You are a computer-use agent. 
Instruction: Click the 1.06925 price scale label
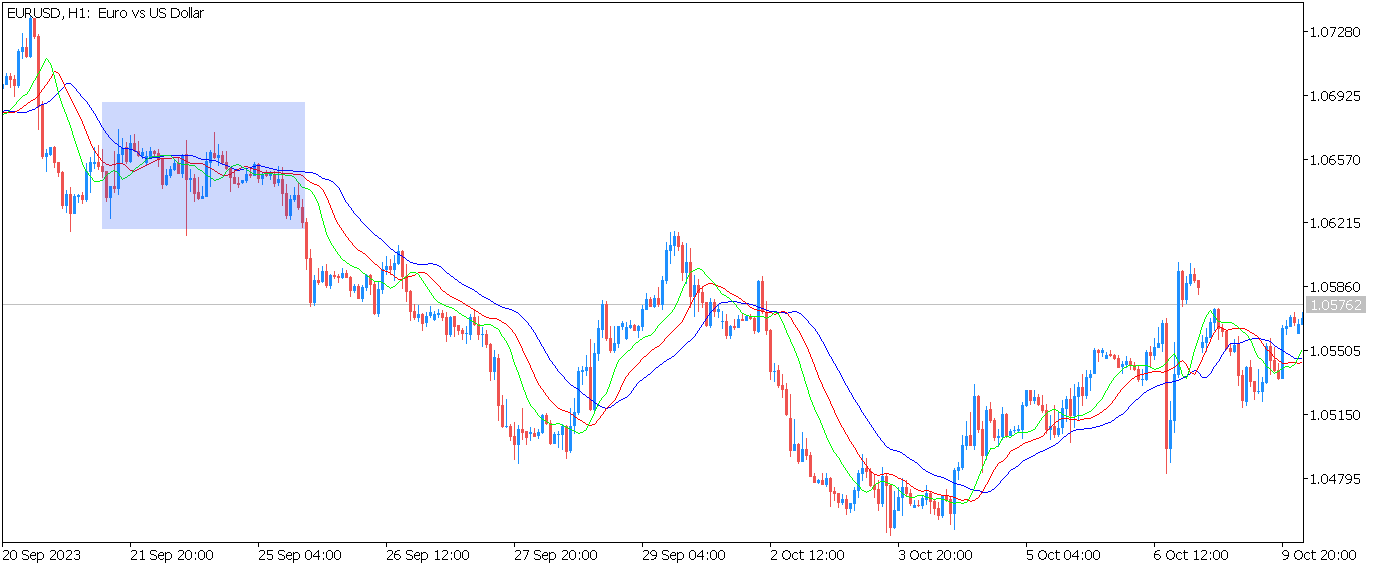1335,96
